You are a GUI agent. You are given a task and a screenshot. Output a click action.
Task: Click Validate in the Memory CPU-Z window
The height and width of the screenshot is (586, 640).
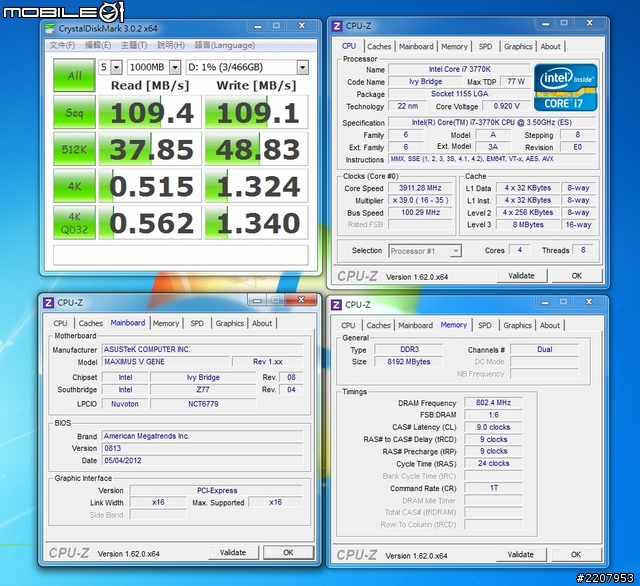point(521,555)
